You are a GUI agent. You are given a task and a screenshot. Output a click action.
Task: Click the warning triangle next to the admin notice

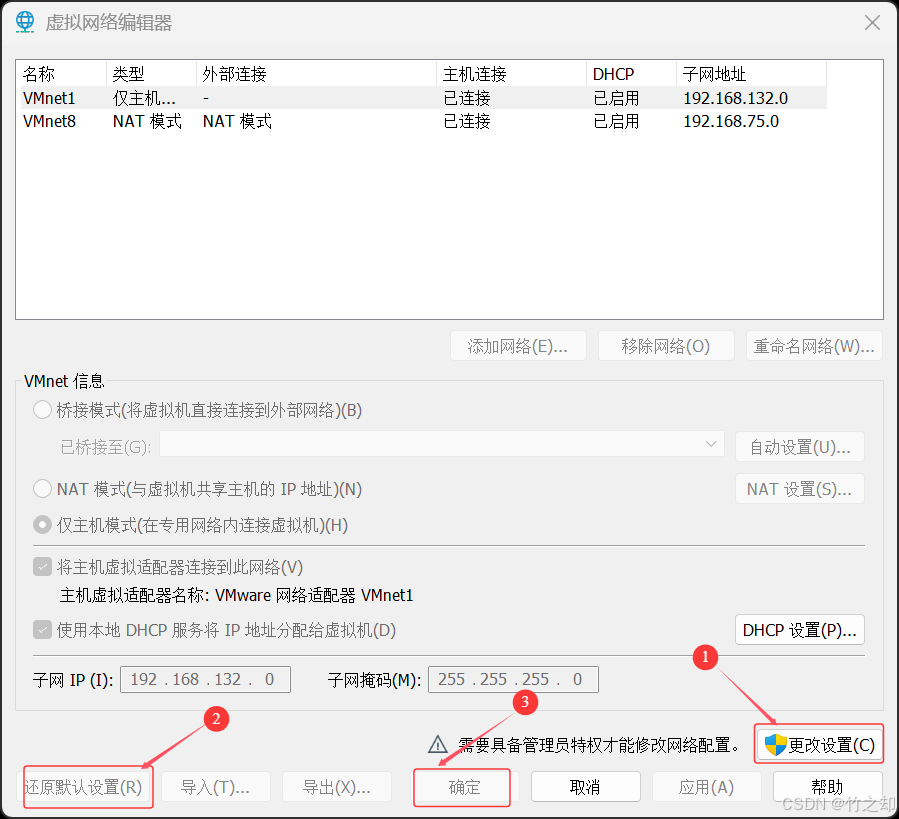click(437, 743)
